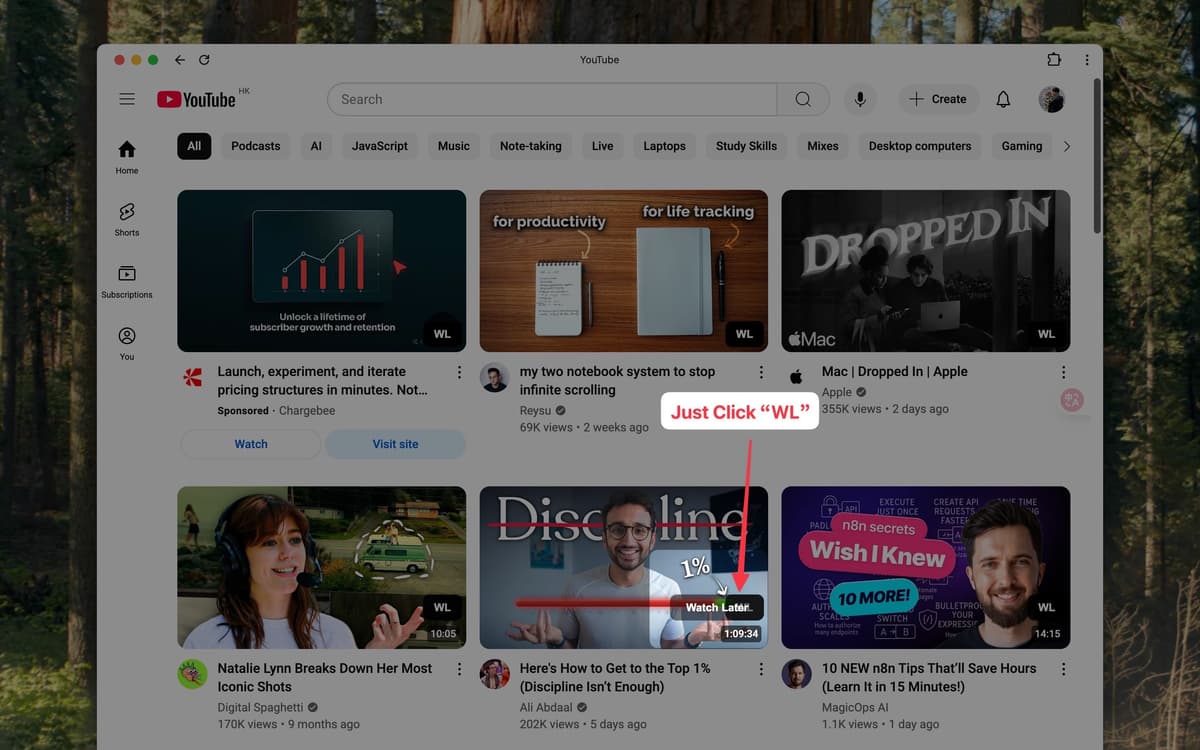The image size is (1200, 750).
Task: Open the browser extensions icon
Action: pyautogui.click(x=1053, y=60)
